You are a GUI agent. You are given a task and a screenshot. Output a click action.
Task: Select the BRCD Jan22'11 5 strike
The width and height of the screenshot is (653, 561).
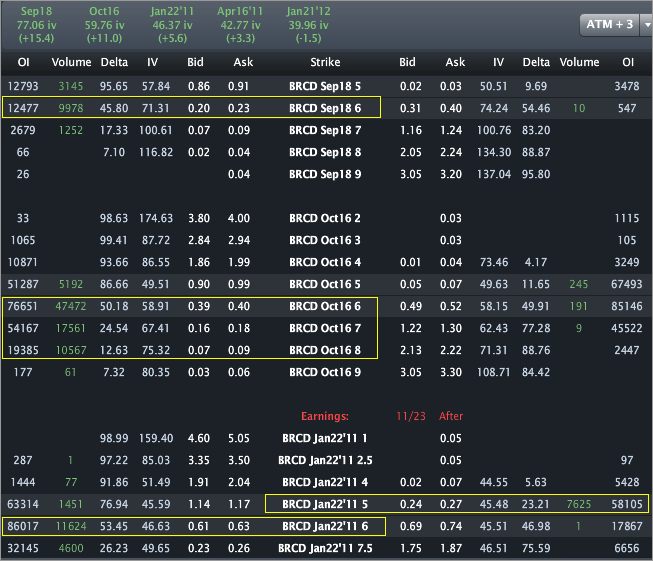point(325,504)
